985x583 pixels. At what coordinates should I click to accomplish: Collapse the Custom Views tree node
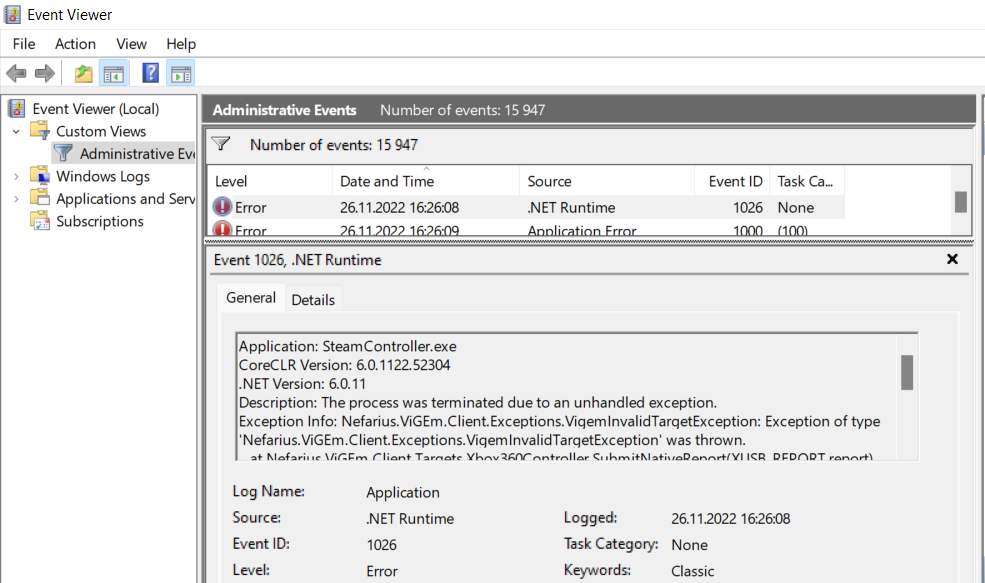pyautogui.click(x=16, y=131)
